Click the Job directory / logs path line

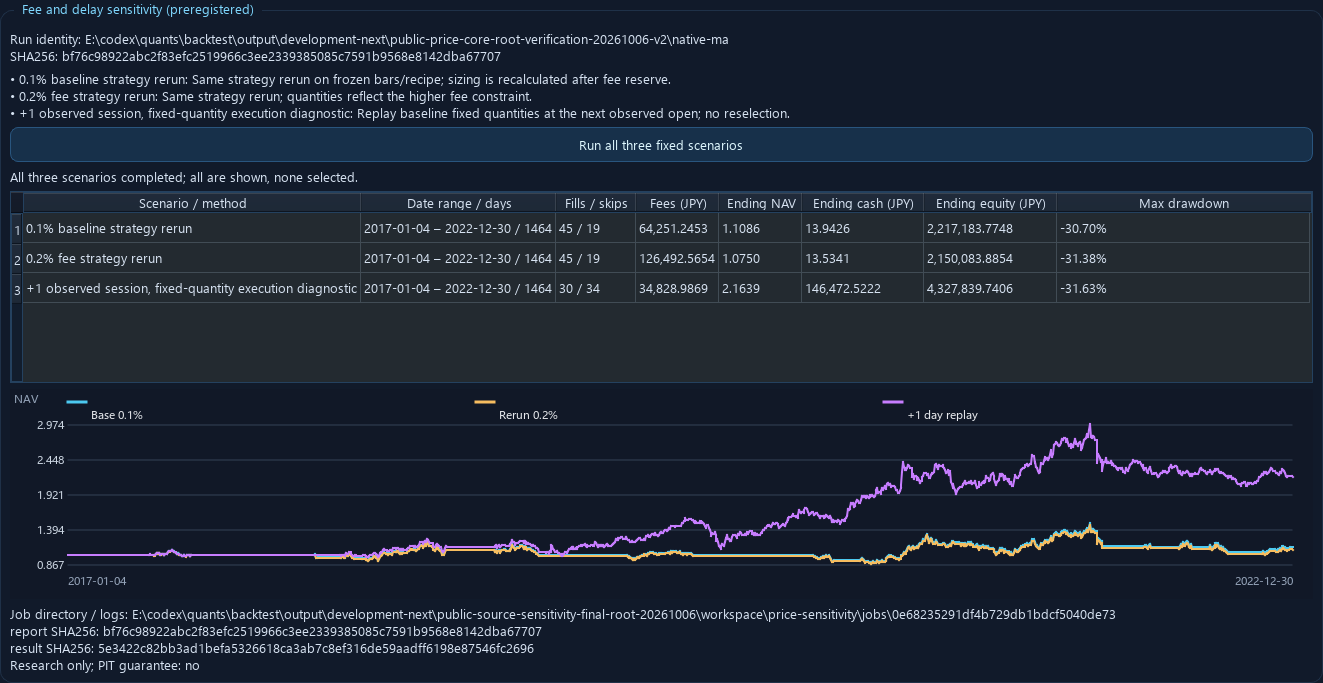(562, 614)
